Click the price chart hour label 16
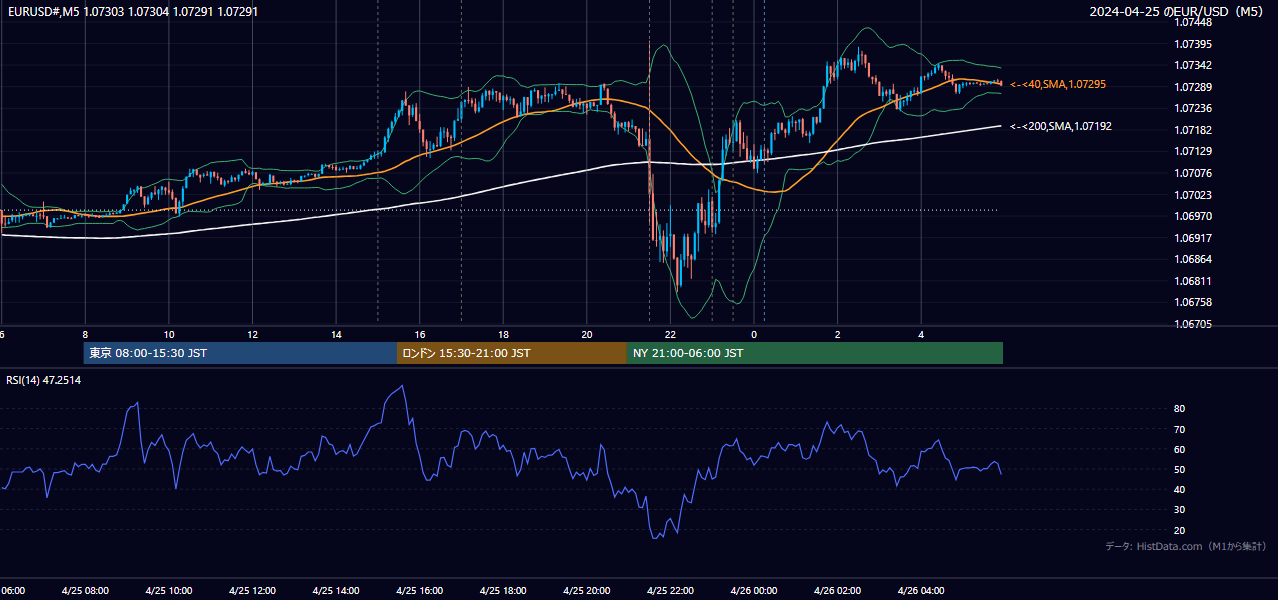Viewport: 1278px width, 600px height. [420, 334]
